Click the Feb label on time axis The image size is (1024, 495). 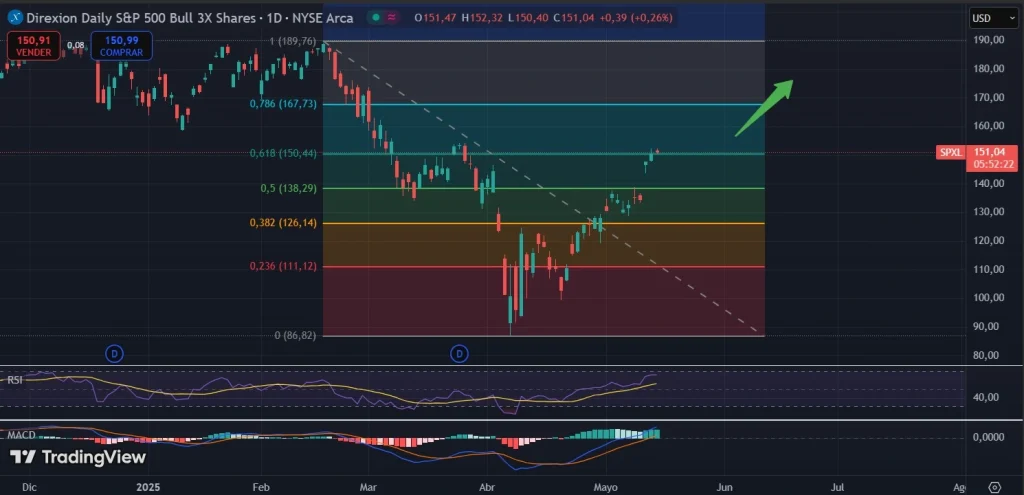pyautogui.click(x=261, y=487)
